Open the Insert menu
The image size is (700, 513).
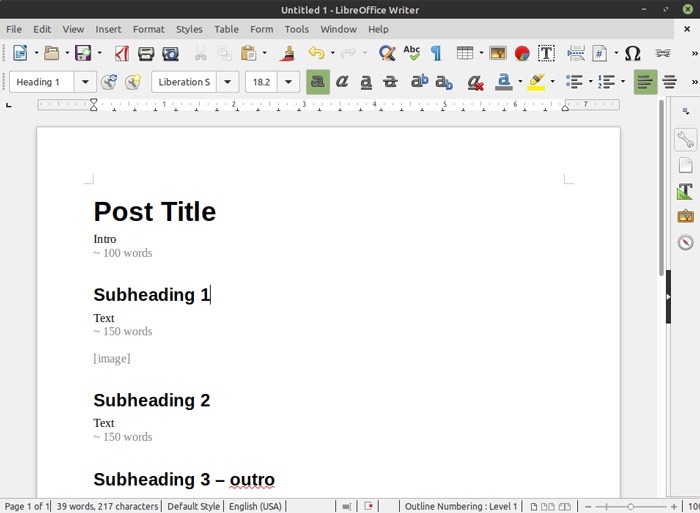tap(108, 29)
